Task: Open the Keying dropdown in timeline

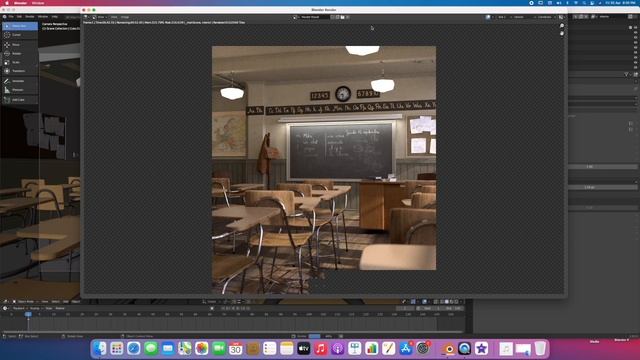Action: (35, 309)
